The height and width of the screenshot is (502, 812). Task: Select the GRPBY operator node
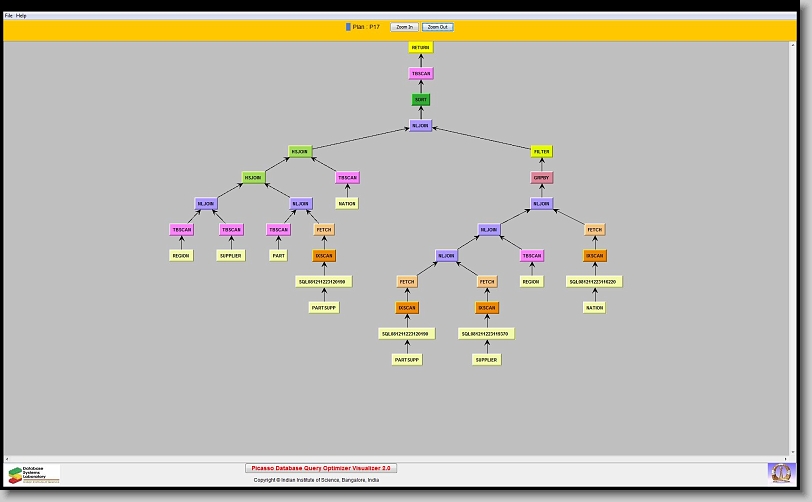point(541,178)
